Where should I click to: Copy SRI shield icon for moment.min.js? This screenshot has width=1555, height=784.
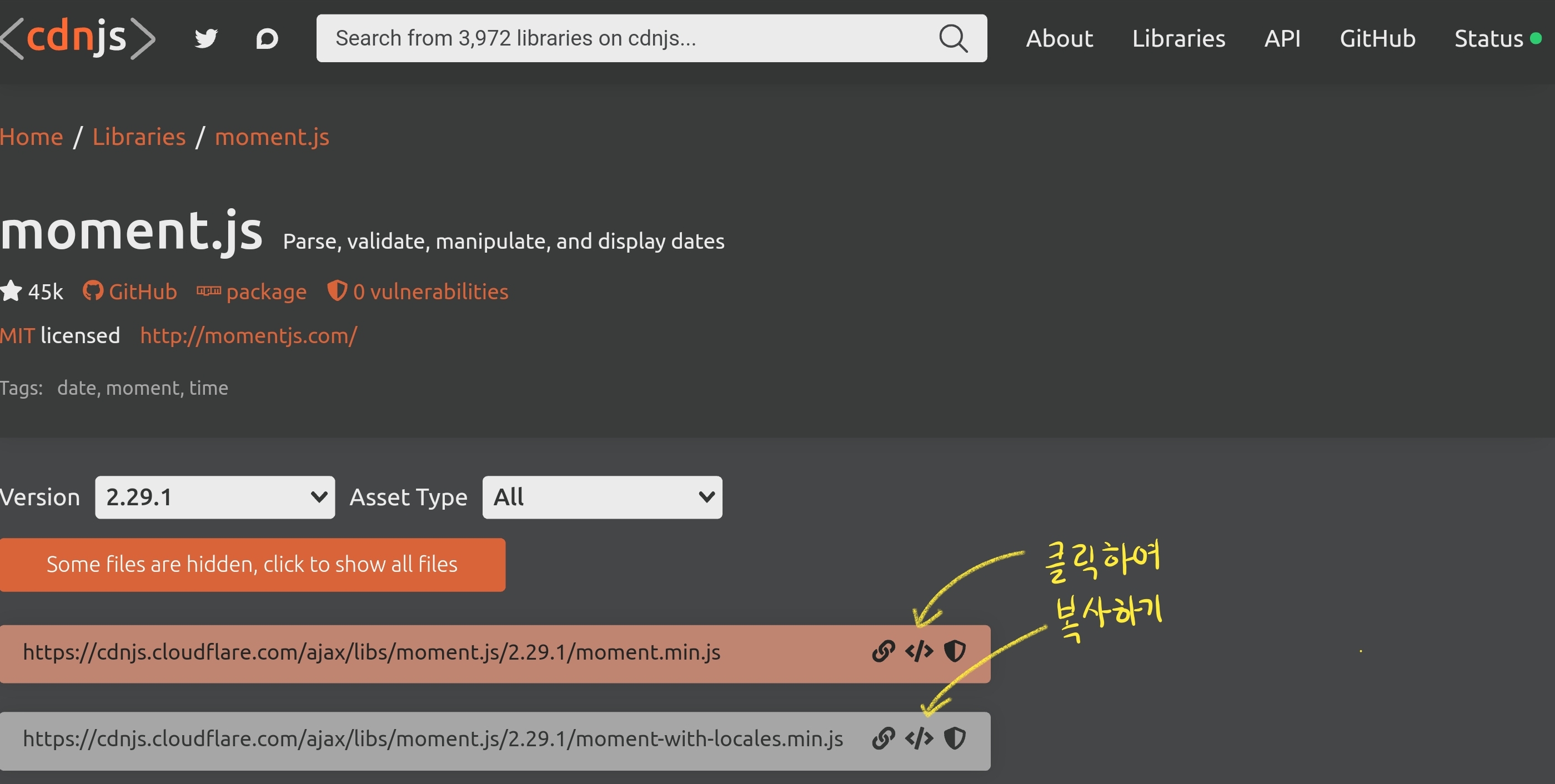coord(954,651)
